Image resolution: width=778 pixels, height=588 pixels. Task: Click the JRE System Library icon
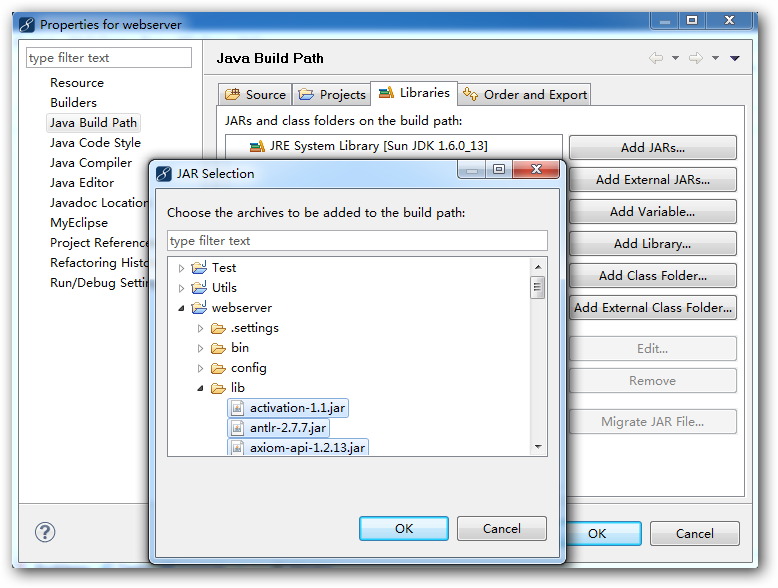(257, 146)
